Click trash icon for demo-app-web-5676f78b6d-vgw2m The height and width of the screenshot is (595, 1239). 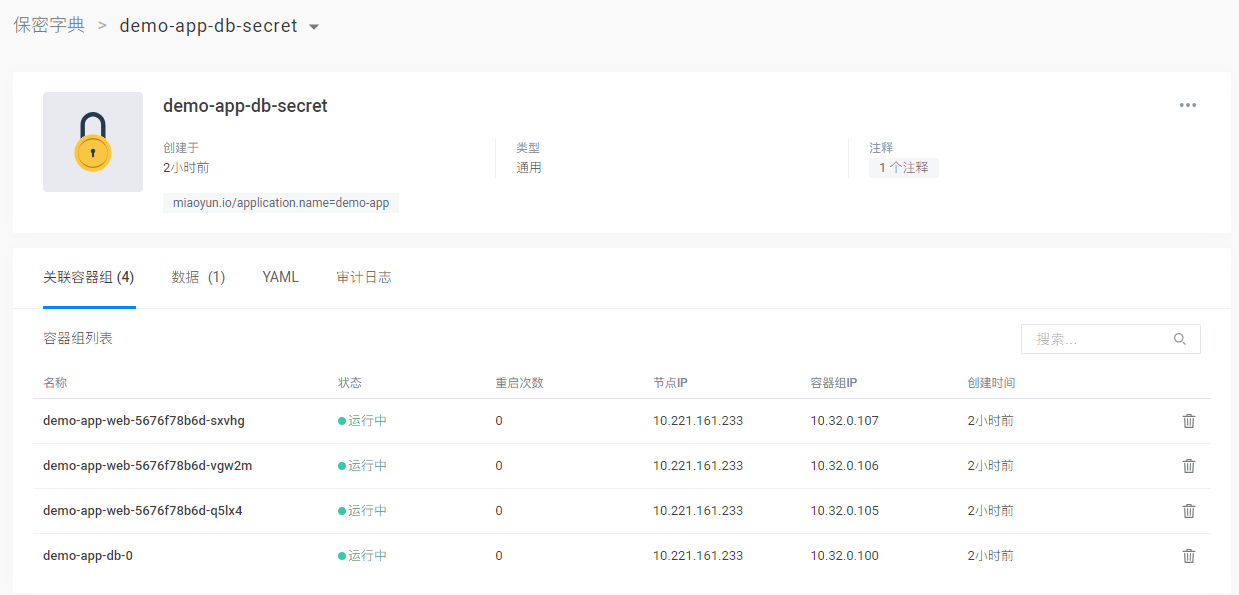coord(1188,466)
